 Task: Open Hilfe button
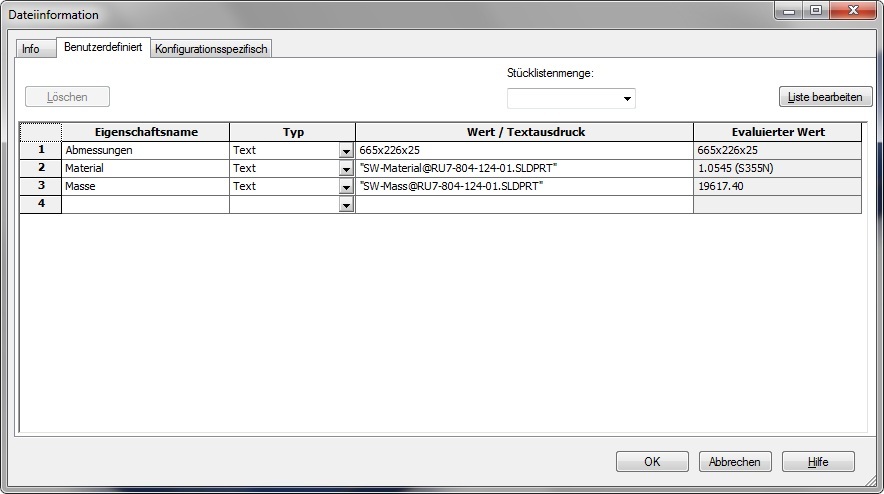pyautogui.click(x=818, y=462)
